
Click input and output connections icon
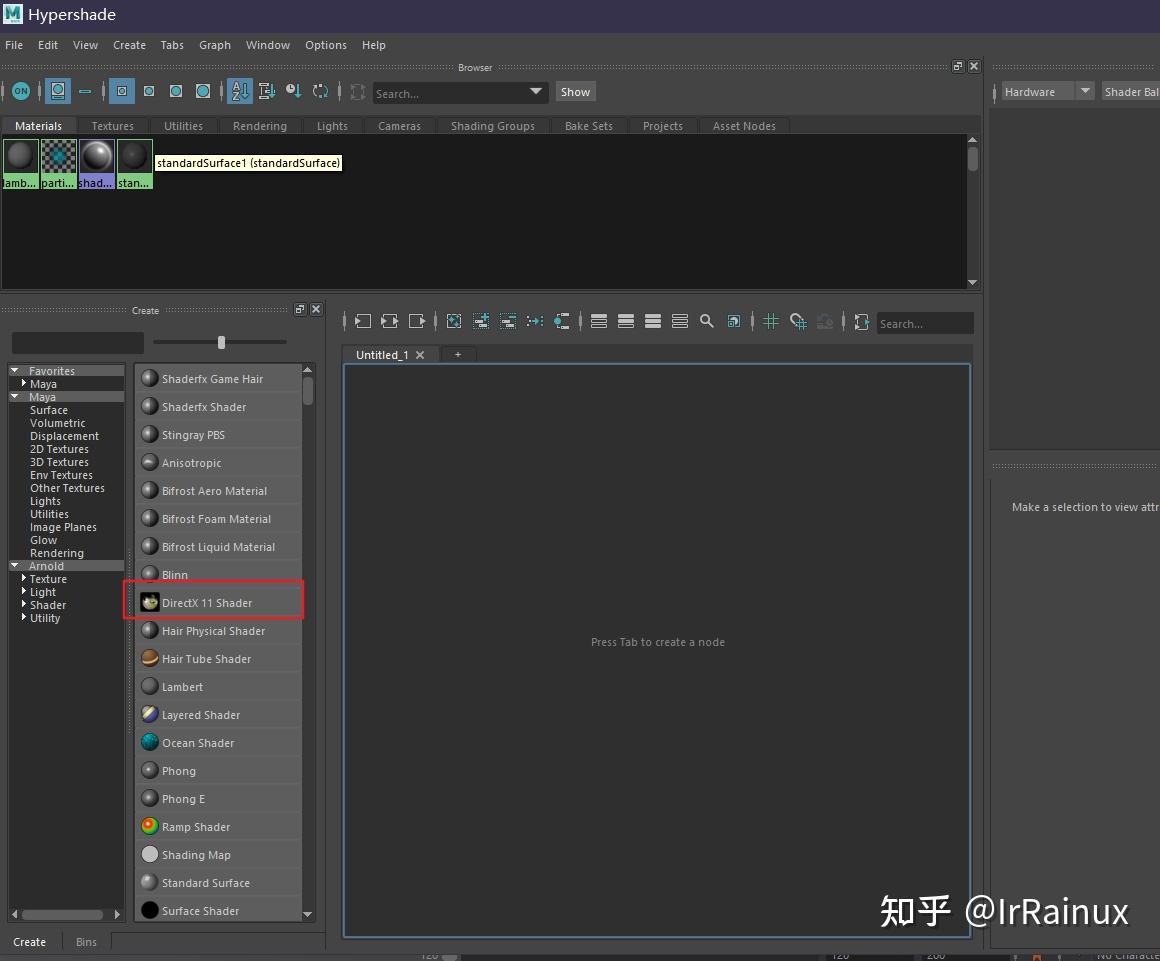389,321
